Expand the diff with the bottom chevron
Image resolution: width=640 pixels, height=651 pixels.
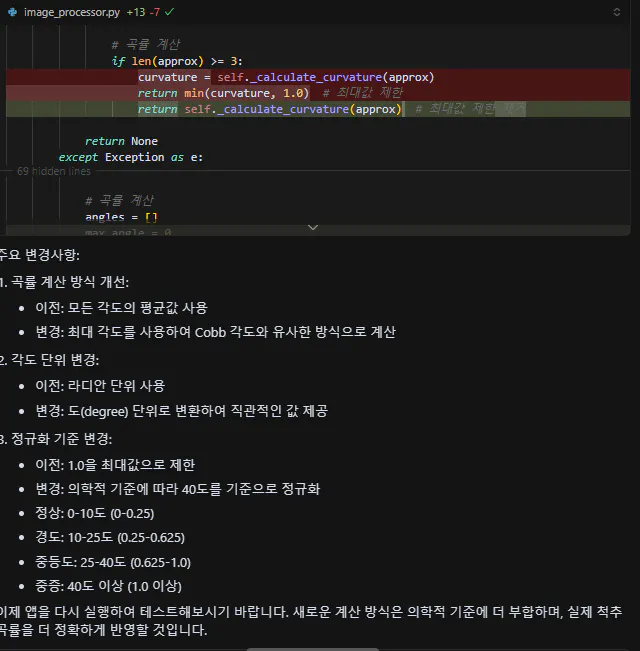313,228
